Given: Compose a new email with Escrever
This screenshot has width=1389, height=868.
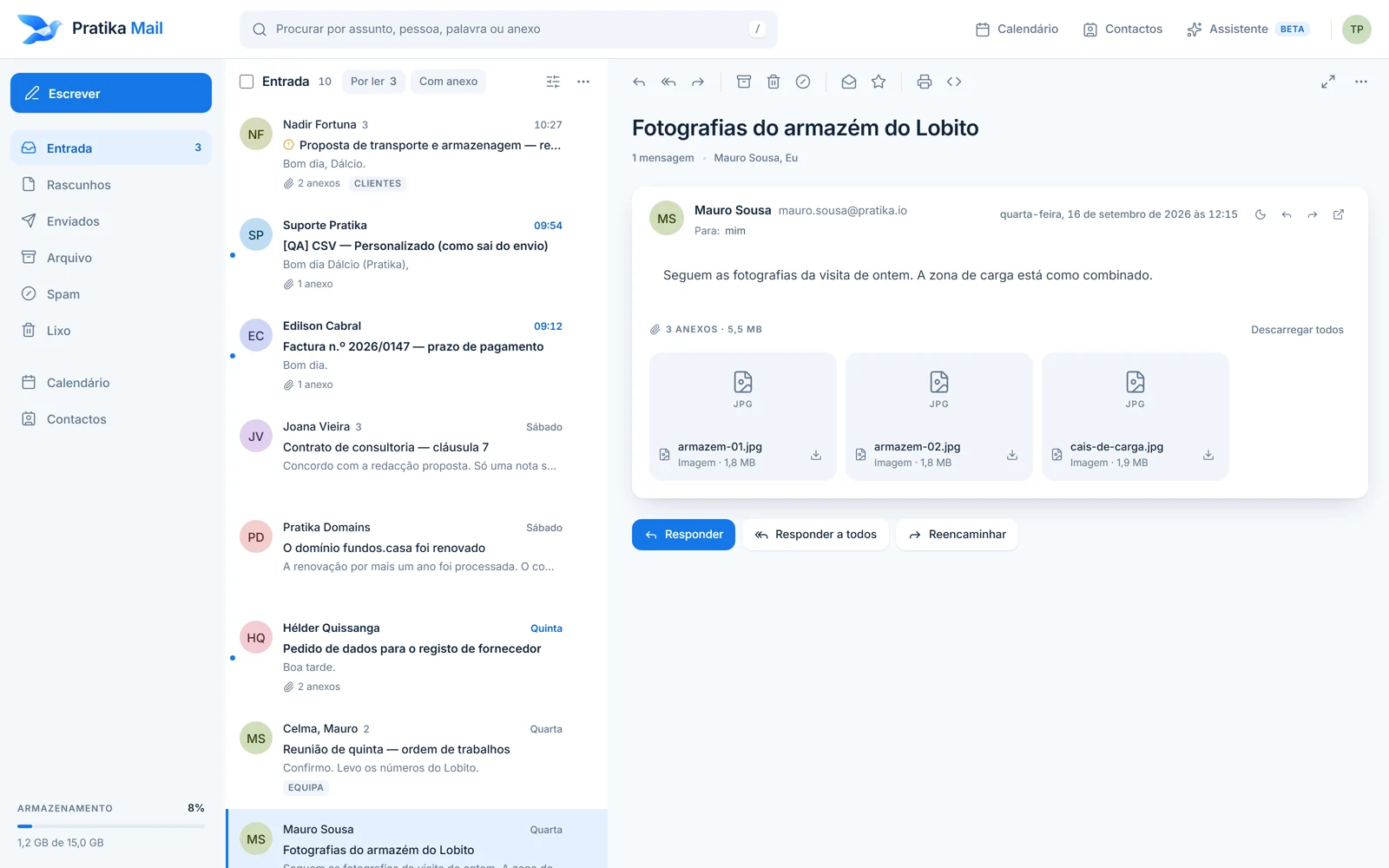Looking at the screenshot, I should 111,93.
